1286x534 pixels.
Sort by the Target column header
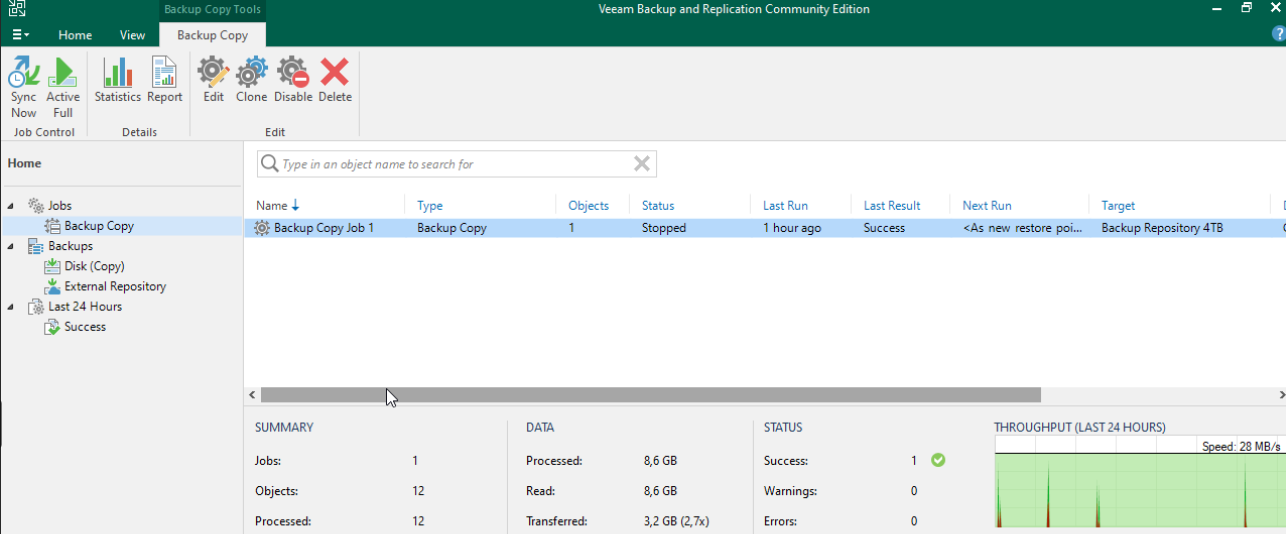pos(1118,205)
